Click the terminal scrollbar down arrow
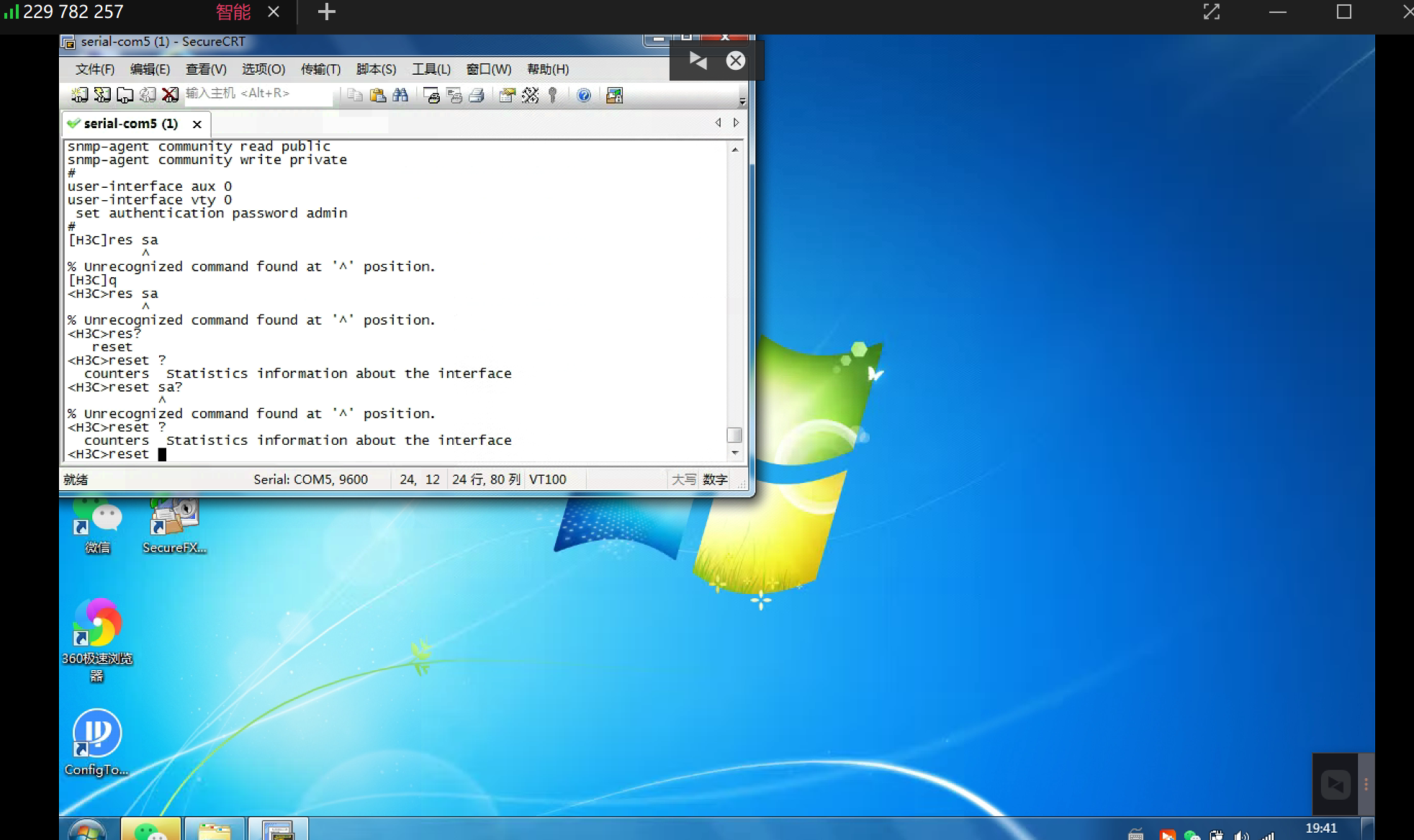Screen dimensions: 1414x840 pyautogui.click(x=734, y=453)
